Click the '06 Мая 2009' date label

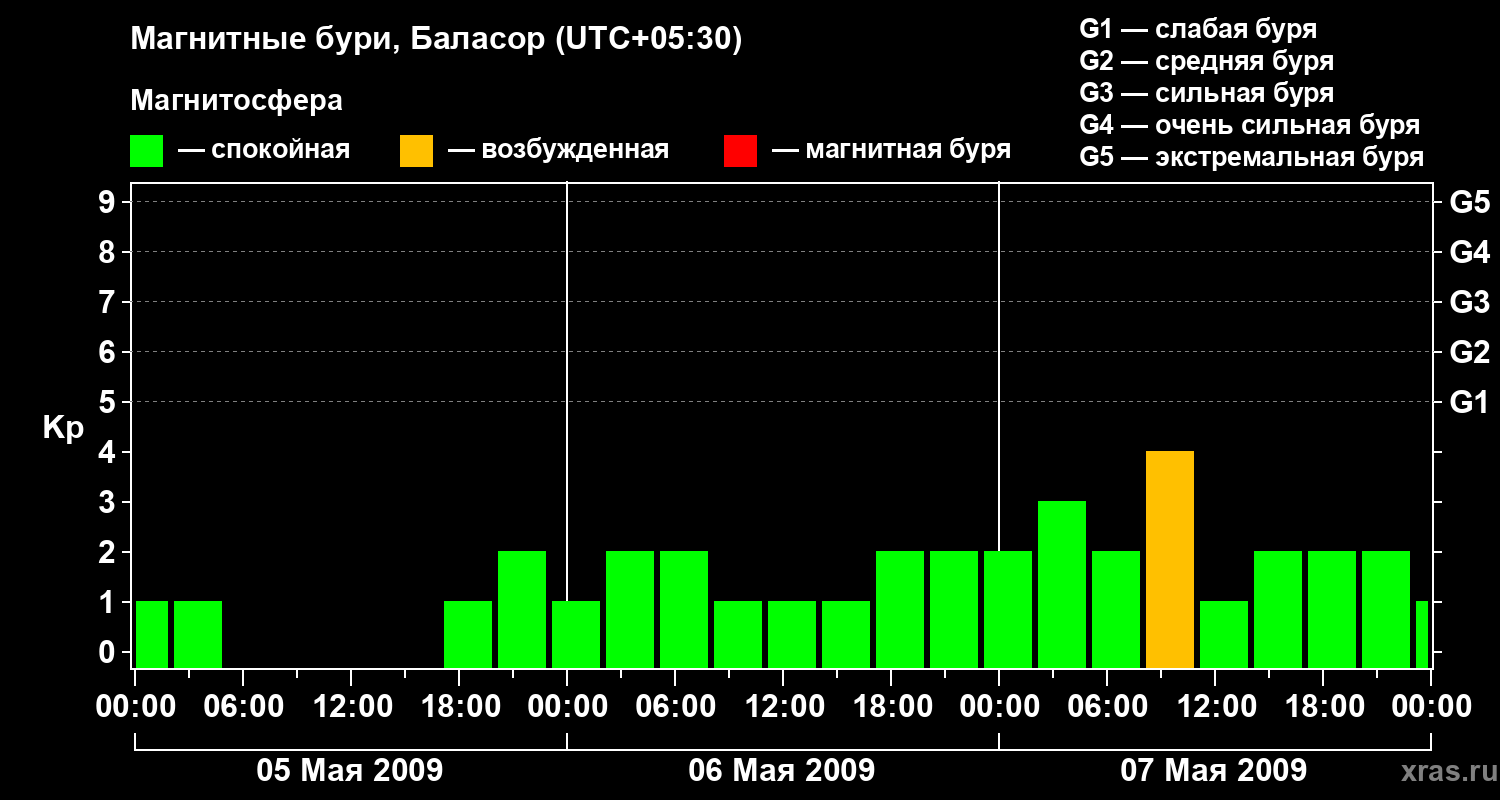click(782, 771)
